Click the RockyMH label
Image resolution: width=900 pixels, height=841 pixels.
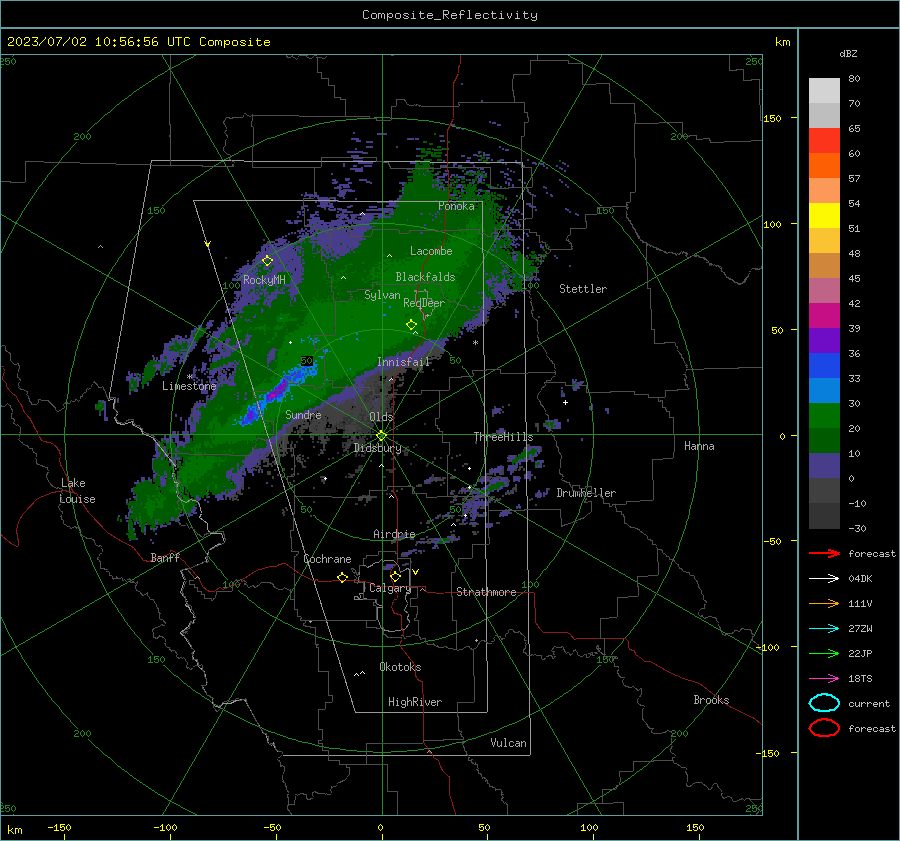264,280
